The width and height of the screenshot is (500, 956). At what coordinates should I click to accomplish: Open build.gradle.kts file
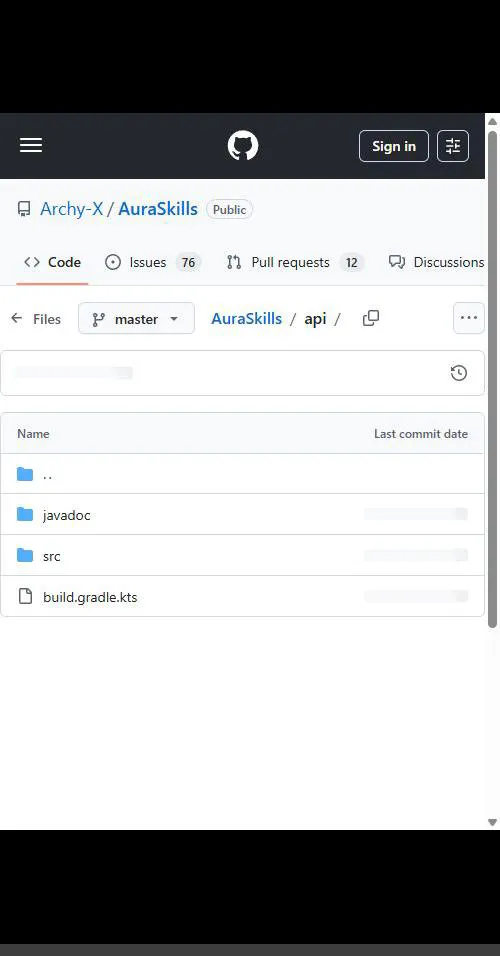click(90, 597)
